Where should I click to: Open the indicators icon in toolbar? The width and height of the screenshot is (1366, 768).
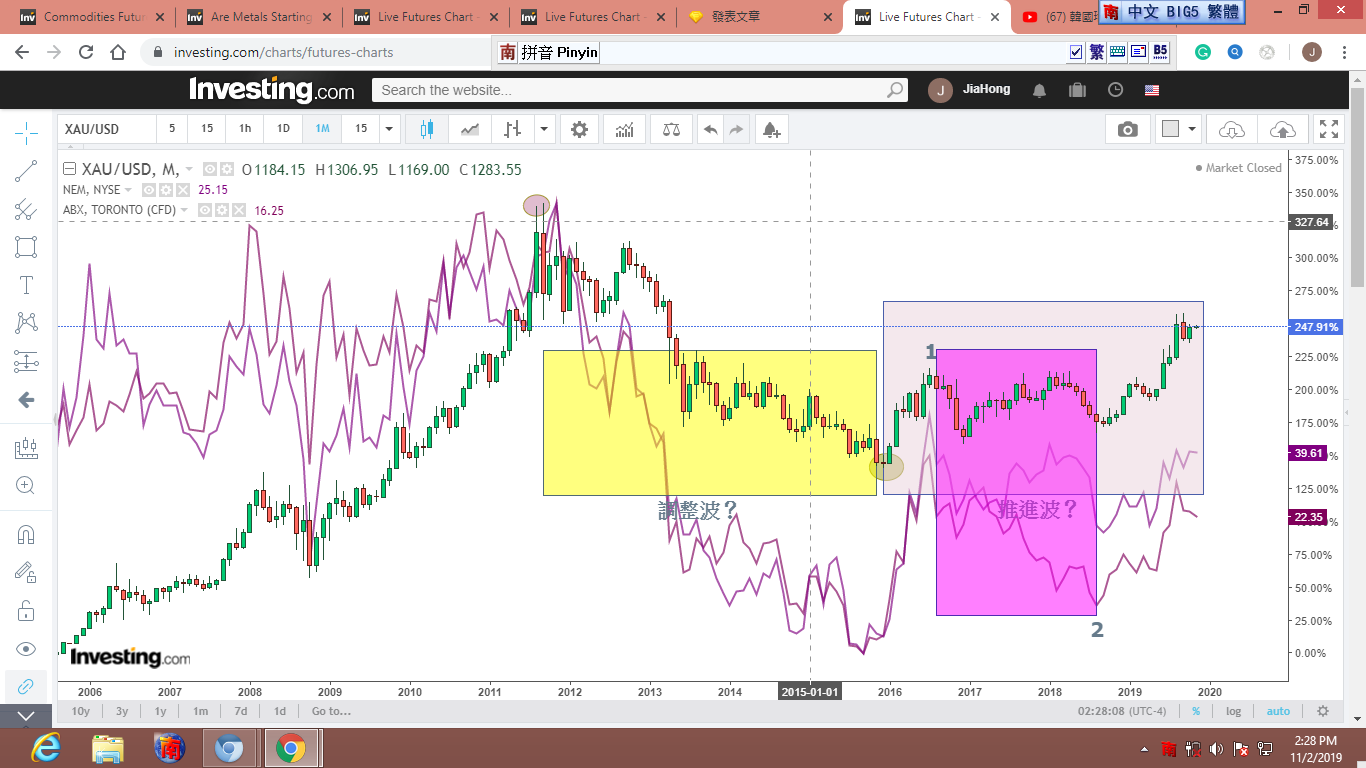(x=625, y=129)
